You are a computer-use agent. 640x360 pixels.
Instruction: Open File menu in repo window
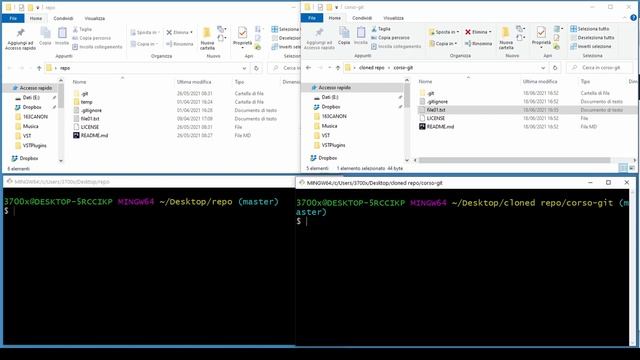(x=13, y=18)
